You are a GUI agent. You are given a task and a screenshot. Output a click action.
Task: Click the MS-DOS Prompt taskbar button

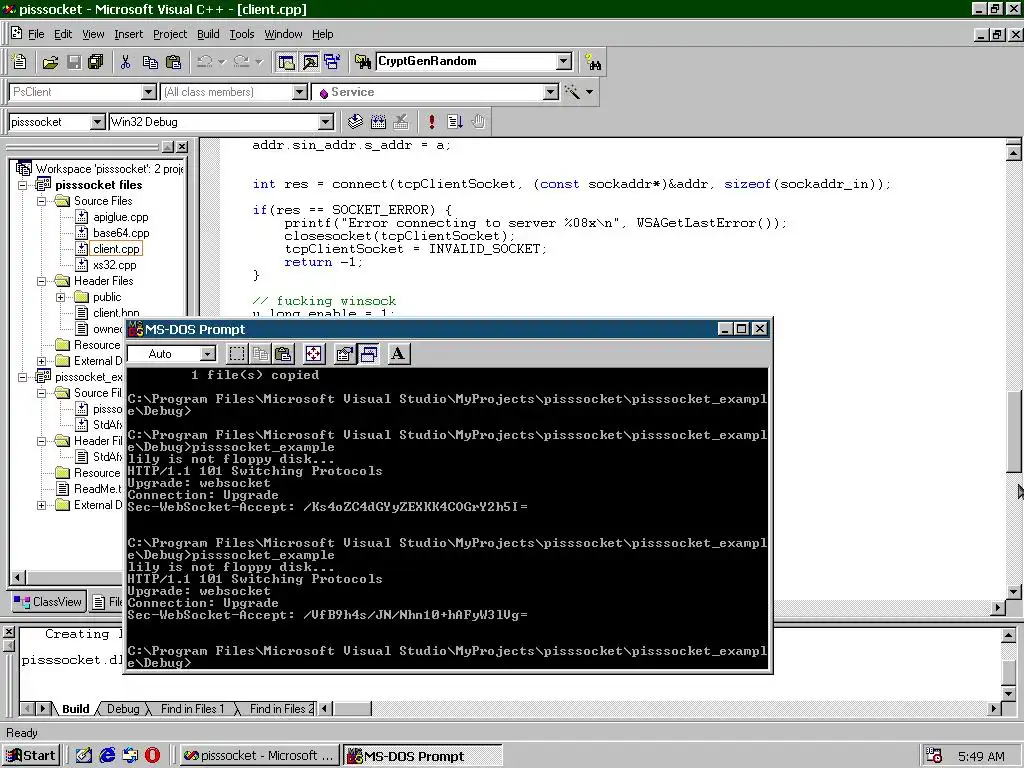pos(423,756)
